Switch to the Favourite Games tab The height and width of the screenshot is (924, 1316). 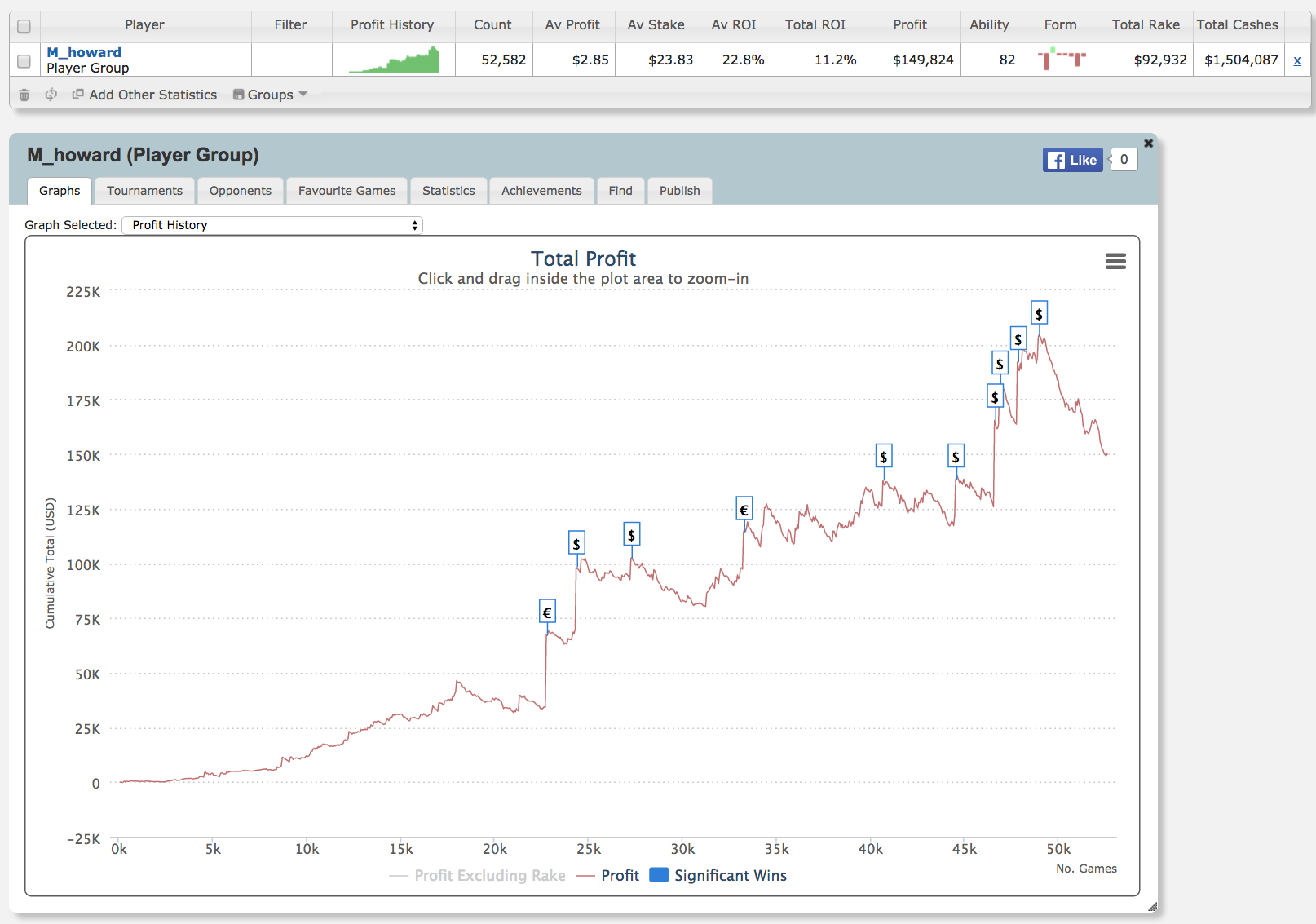pyautogui.click(x=347, y=191)
